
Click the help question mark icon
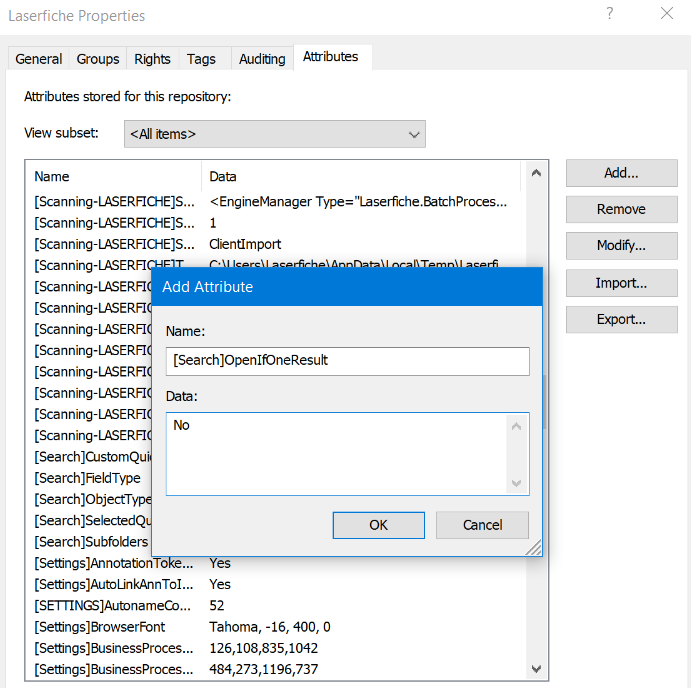click(x=609, y=13)
